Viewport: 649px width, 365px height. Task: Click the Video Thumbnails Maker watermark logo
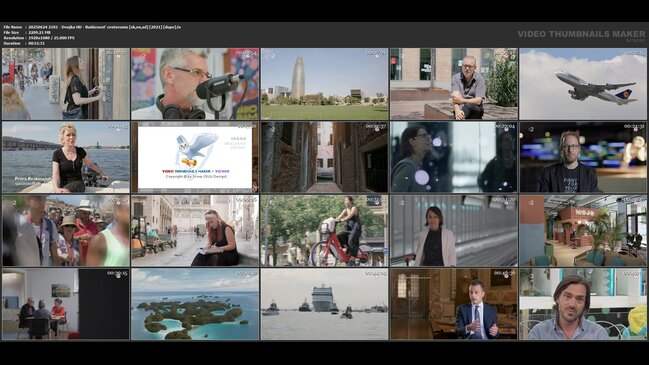point(581,35)
